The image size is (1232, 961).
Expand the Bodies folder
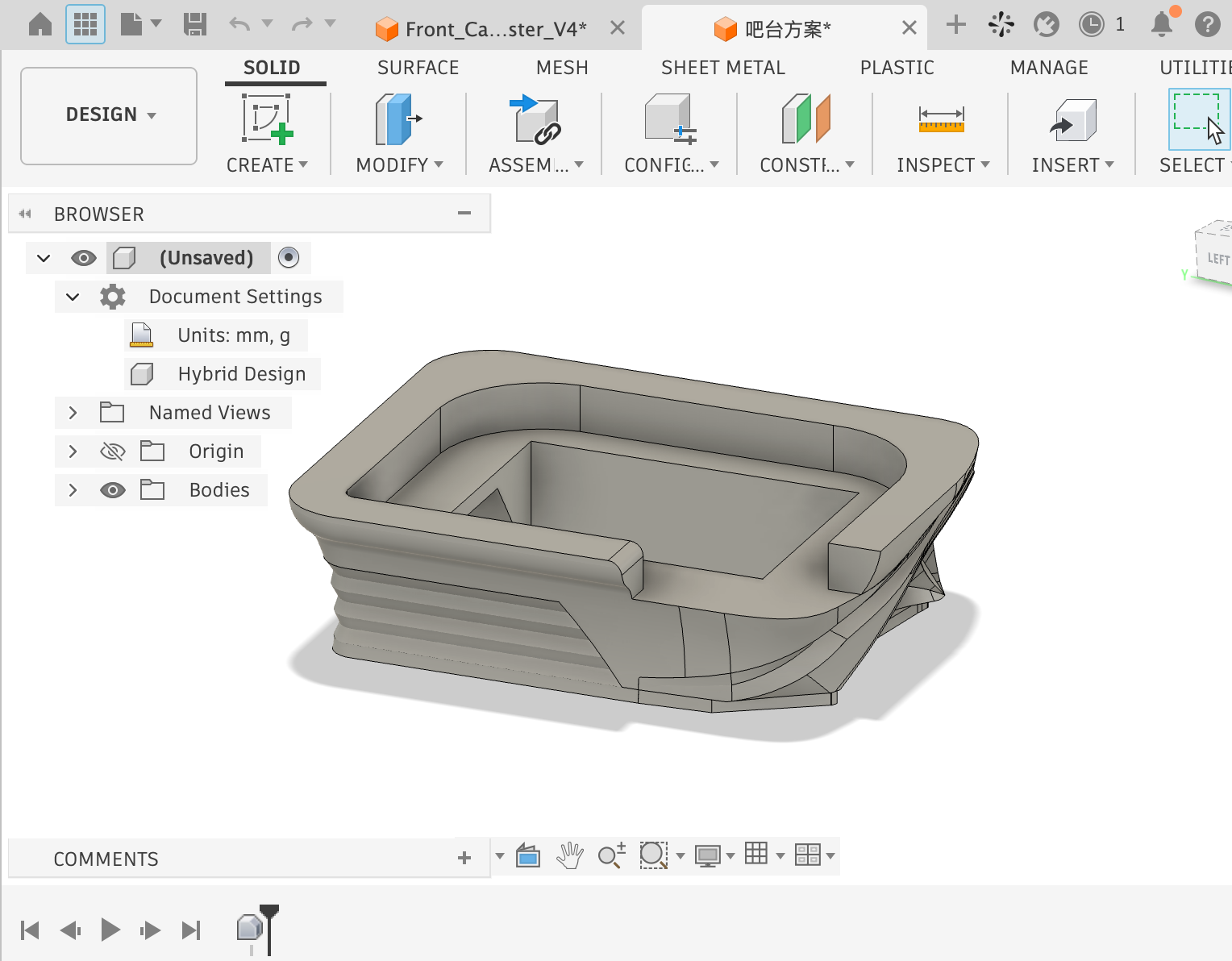[x=73, y=490]
